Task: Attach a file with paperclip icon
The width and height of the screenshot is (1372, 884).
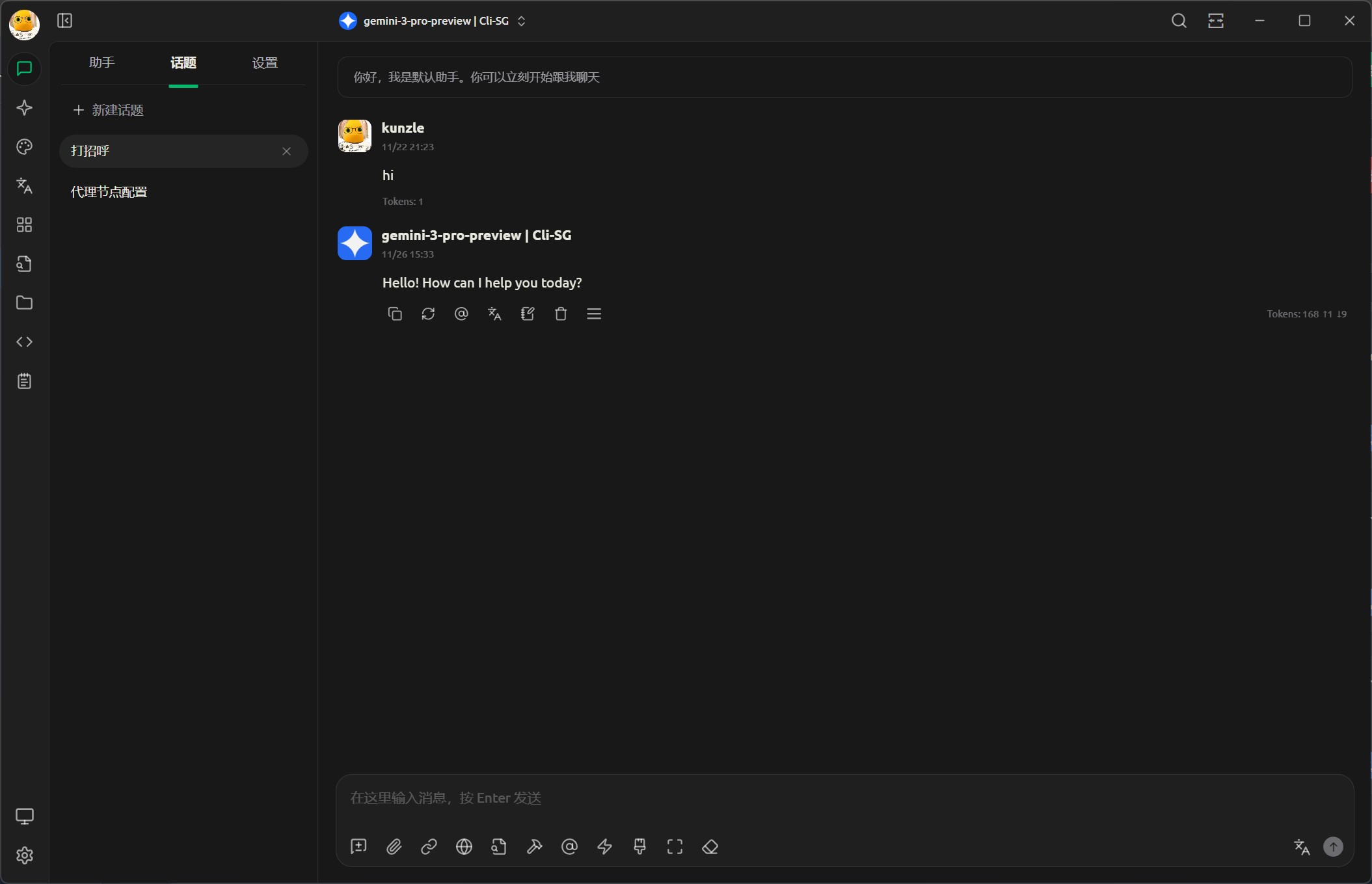Action: [x=394, y=846]
